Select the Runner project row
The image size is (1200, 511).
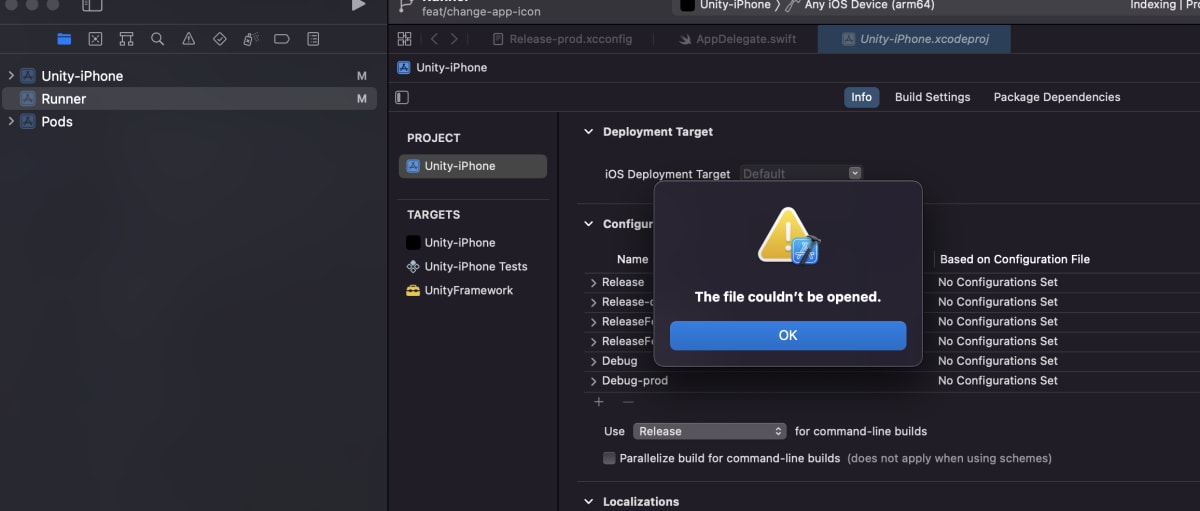click(189, 99)
